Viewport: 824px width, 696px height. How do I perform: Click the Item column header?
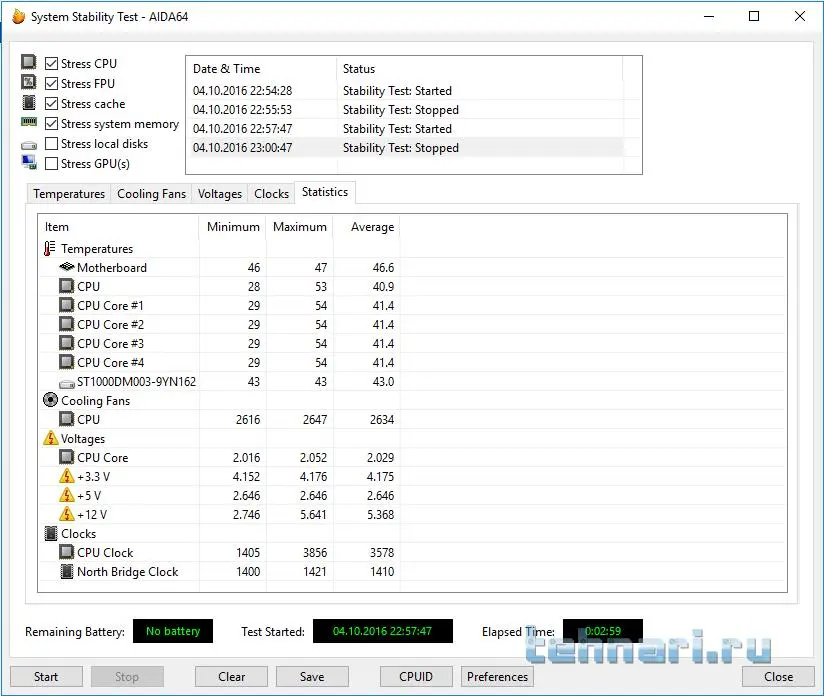point(119,227)
